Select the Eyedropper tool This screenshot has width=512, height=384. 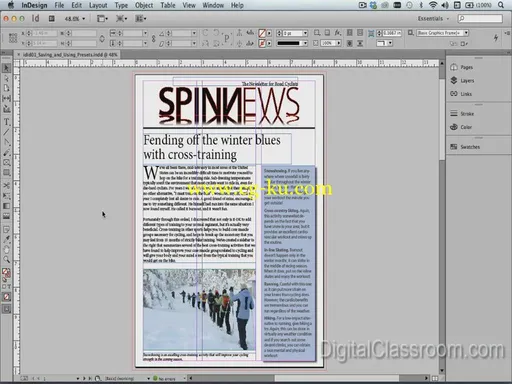[x=6, y=240]
